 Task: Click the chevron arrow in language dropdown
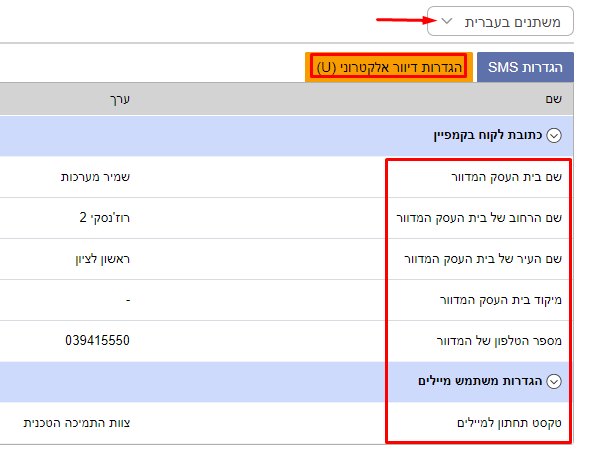coord(447,21)
